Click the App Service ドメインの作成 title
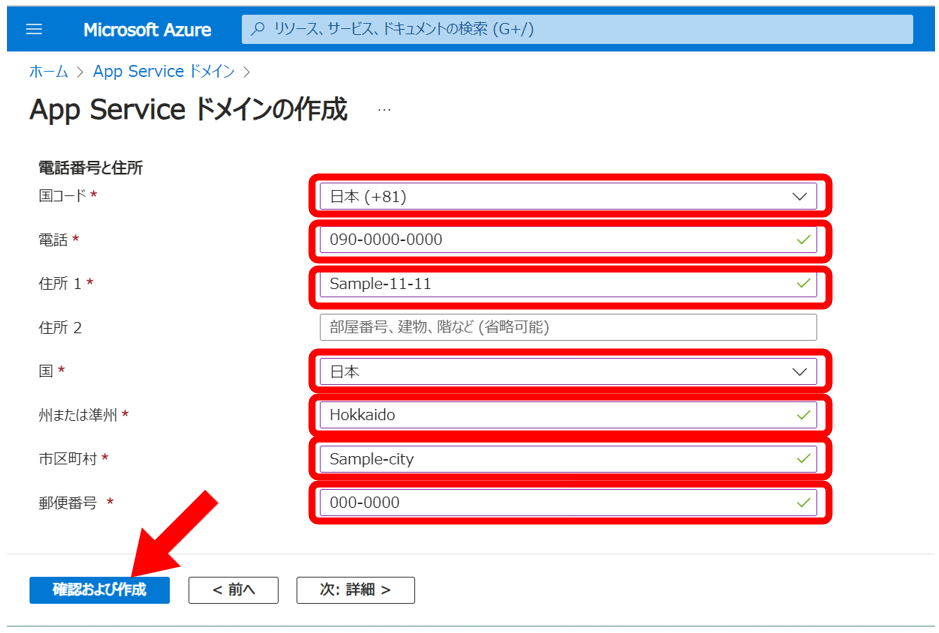939x633 pixels. coord(188,110)
